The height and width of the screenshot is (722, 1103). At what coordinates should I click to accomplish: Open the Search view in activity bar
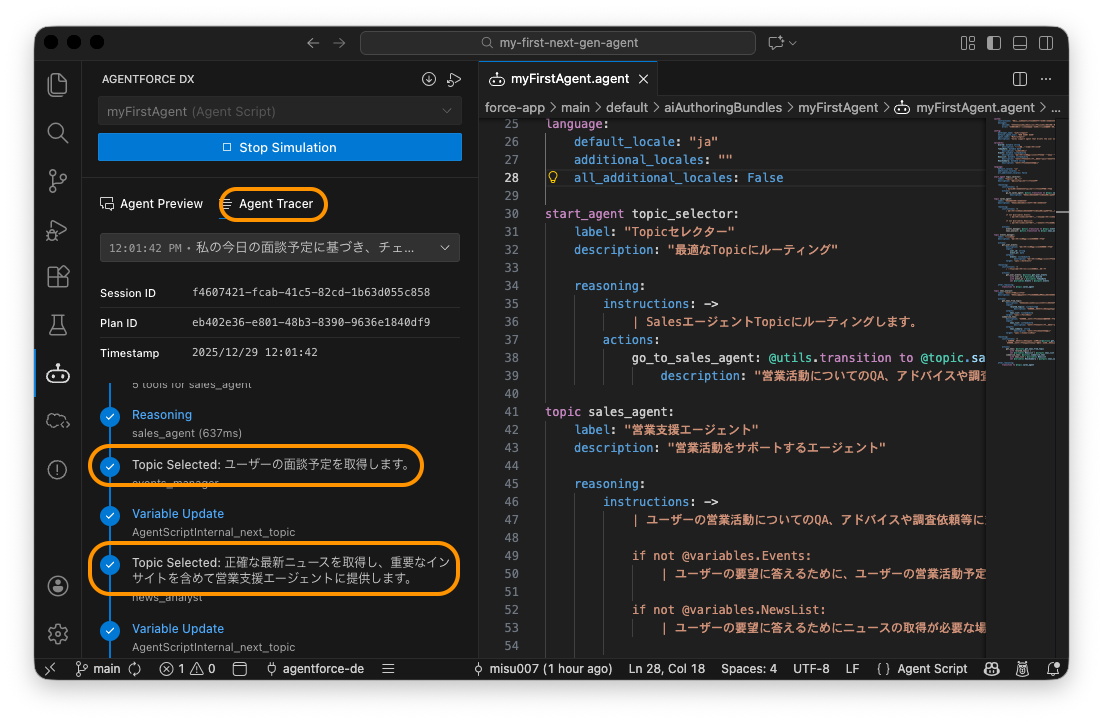58,132
